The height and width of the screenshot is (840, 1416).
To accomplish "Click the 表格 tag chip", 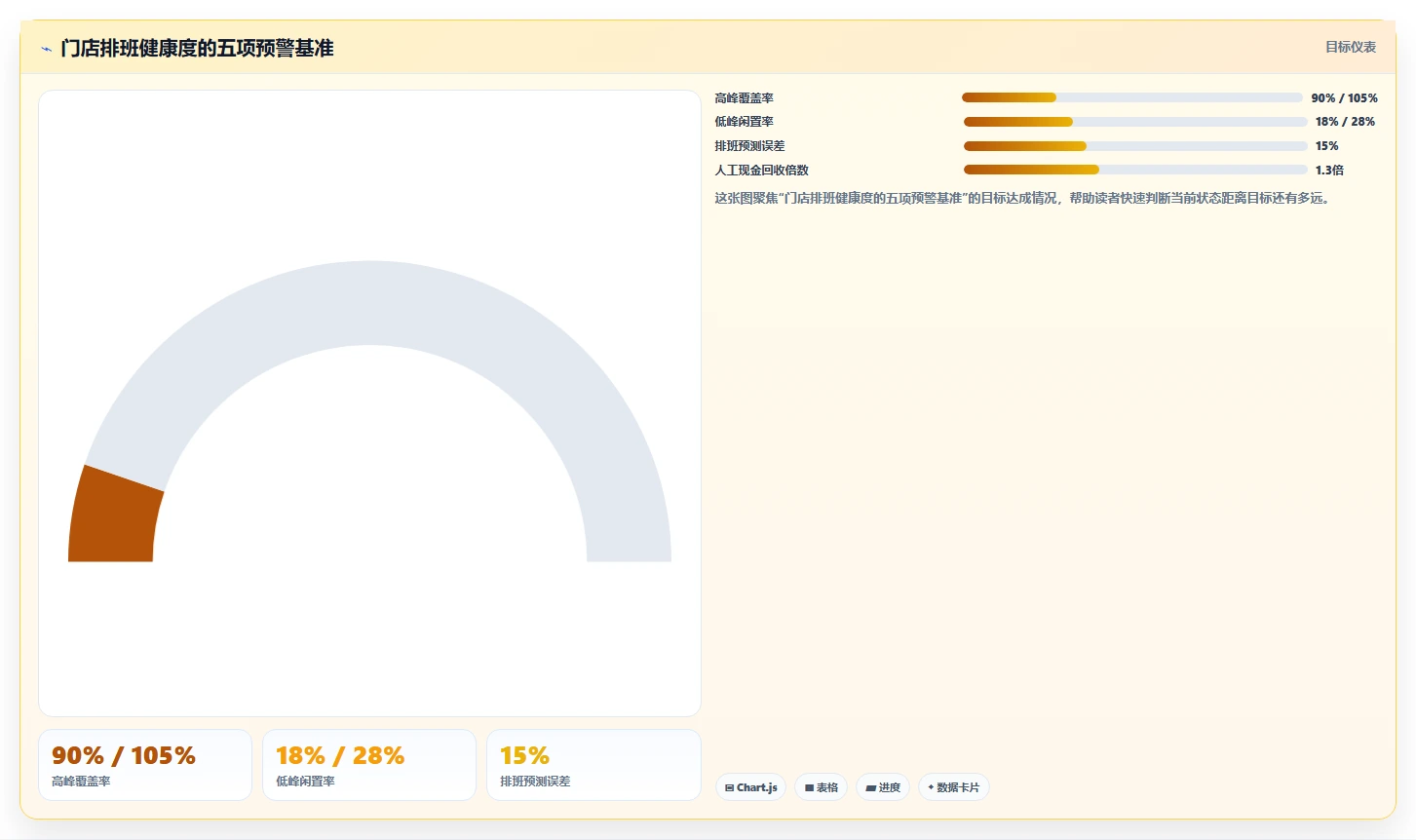I will (x=821, y=787).
